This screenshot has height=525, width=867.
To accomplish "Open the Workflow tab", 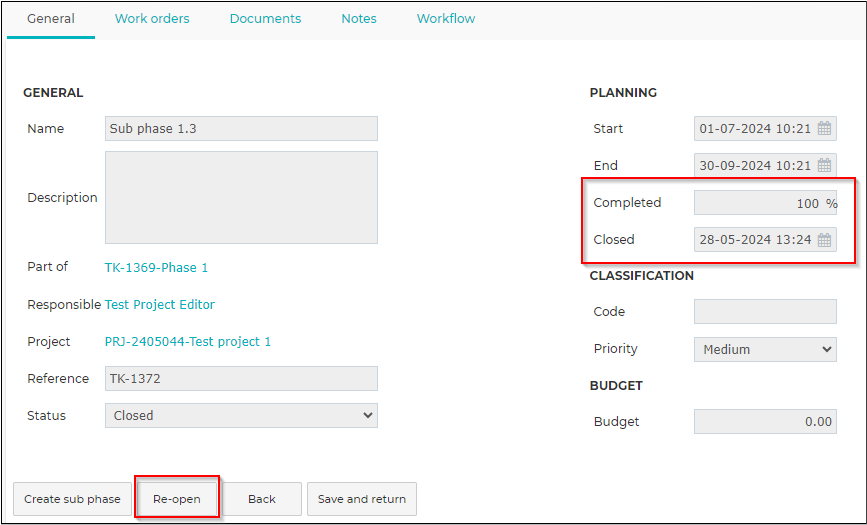I will pyautogui.click(x=446, y=19).
